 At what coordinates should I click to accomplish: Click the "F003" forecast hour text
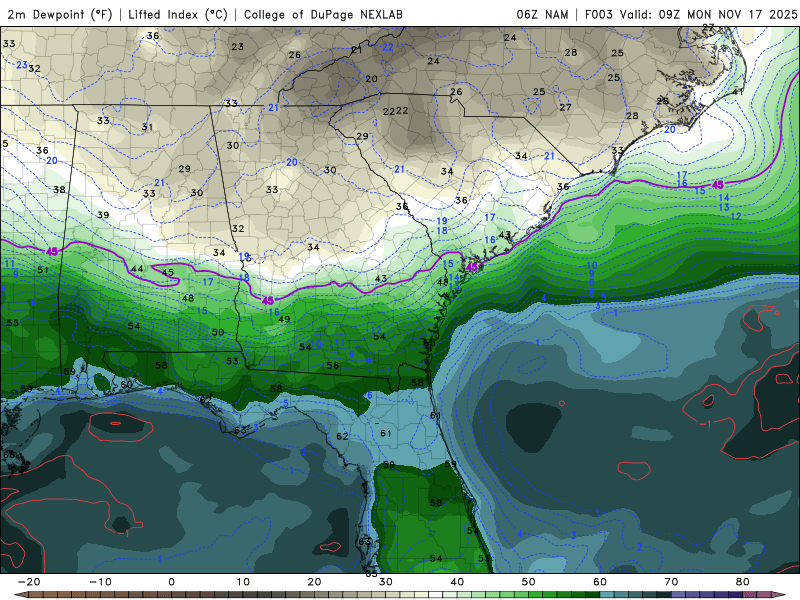pos(599,14)
